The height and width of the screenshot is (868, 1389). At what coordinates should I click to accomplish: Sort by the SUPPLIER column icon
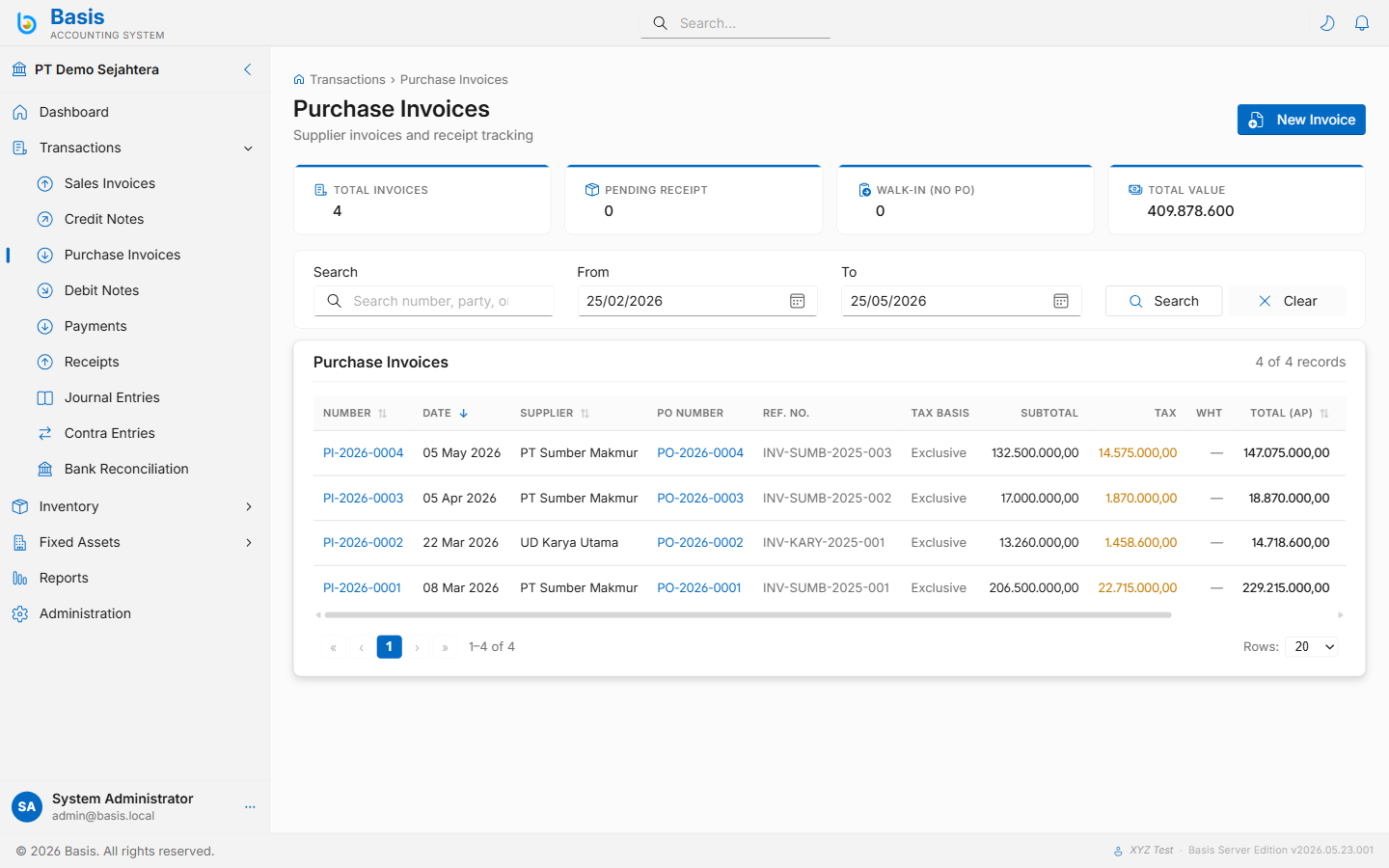pos(585,413)
